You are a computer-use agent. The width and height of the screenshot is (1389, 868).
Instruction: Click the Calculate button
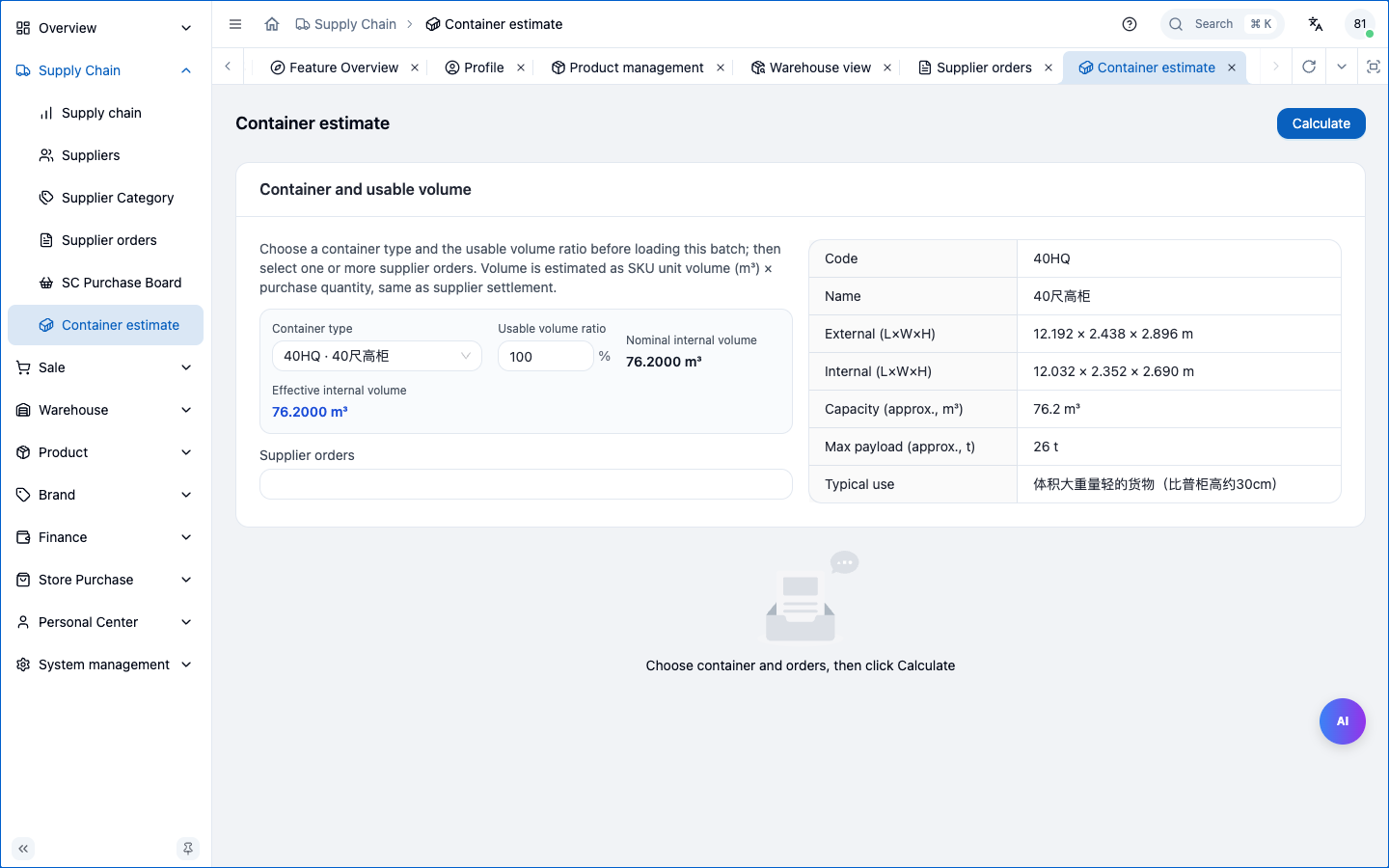click(x=1321, y=123)
